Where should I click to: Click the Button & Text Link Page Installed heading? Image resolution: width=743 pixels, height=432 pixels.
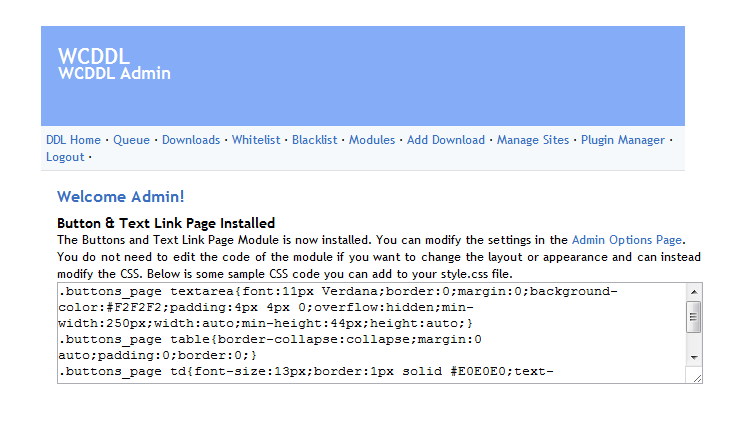166,223
